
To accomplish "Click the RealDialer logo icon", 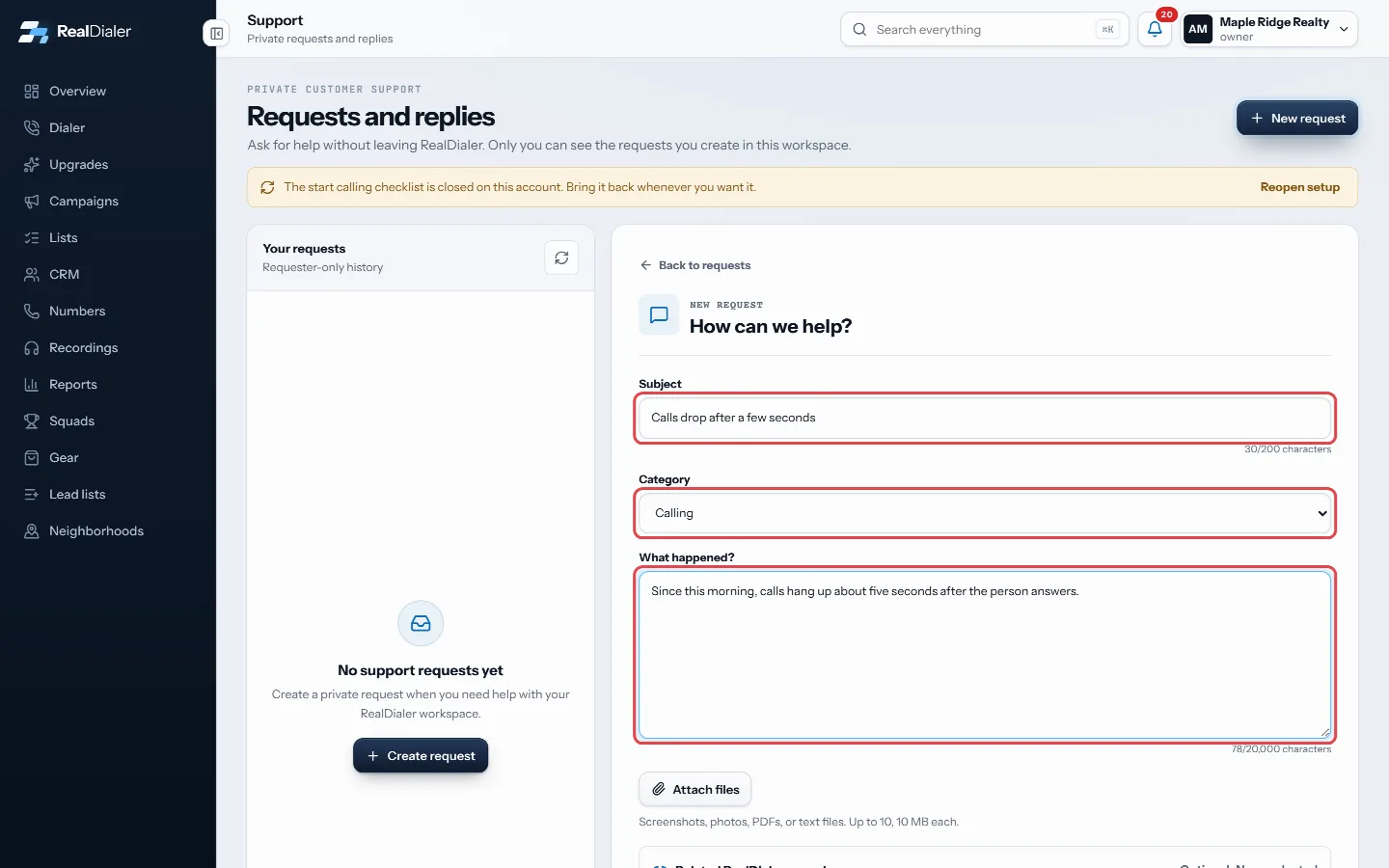I will click(34, 32).
